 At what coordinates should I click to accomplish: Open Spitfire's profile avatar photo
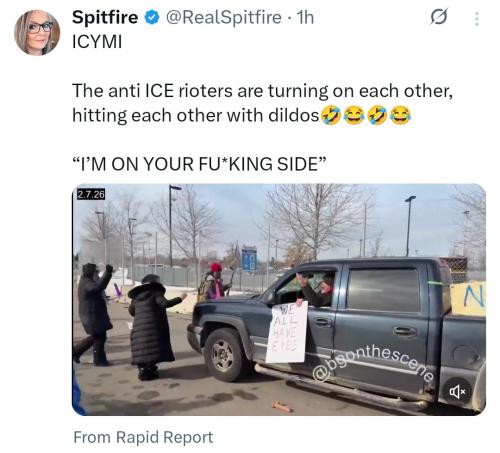click(37, 32)
